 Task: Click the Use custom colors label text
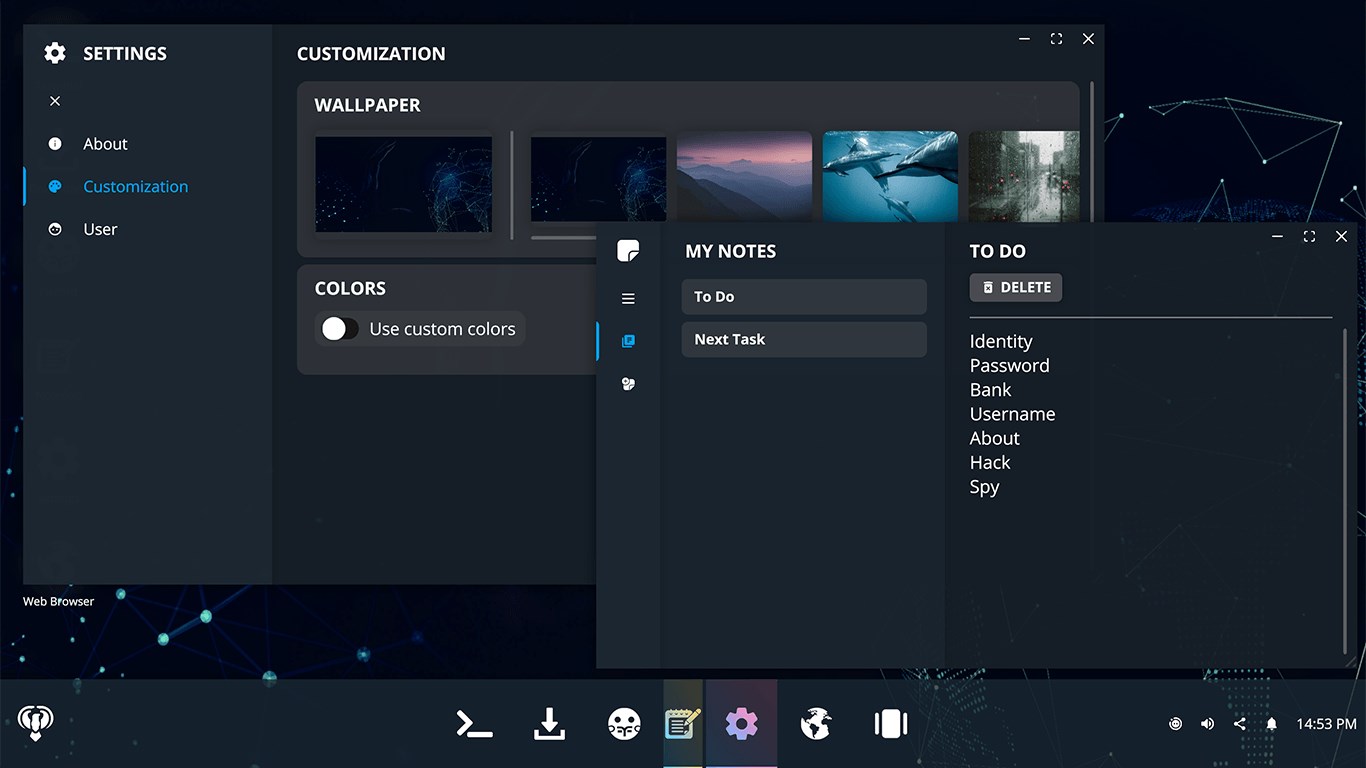pos(443,329)
